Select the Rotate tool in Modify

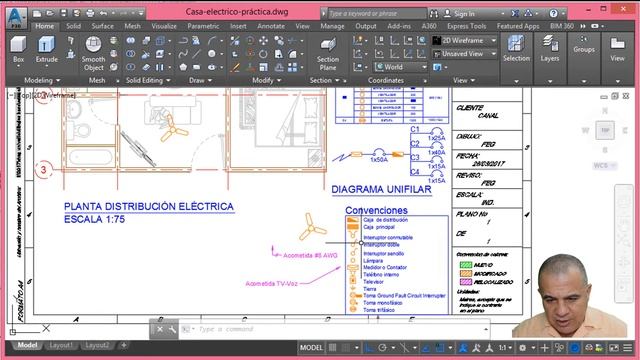tap(264, 53)
